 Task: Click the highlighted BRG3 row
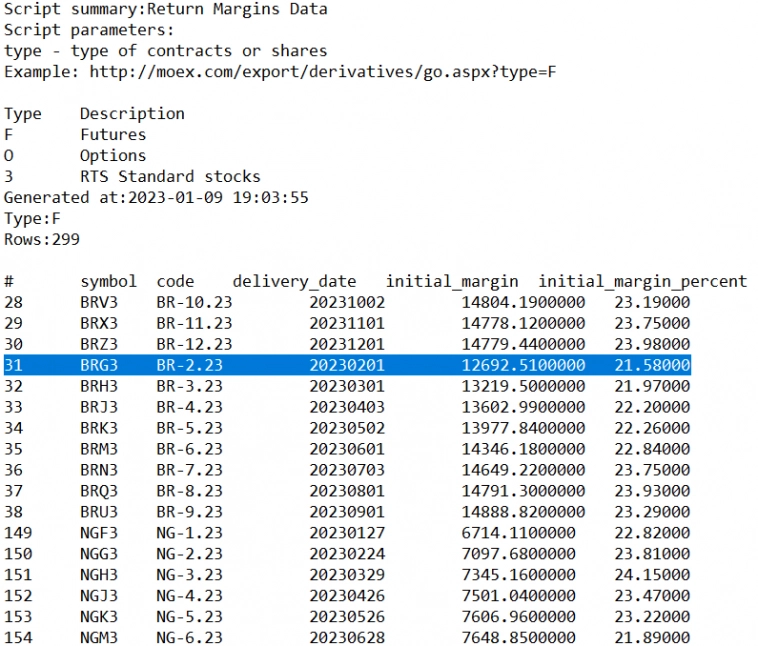tap(346, 365)
